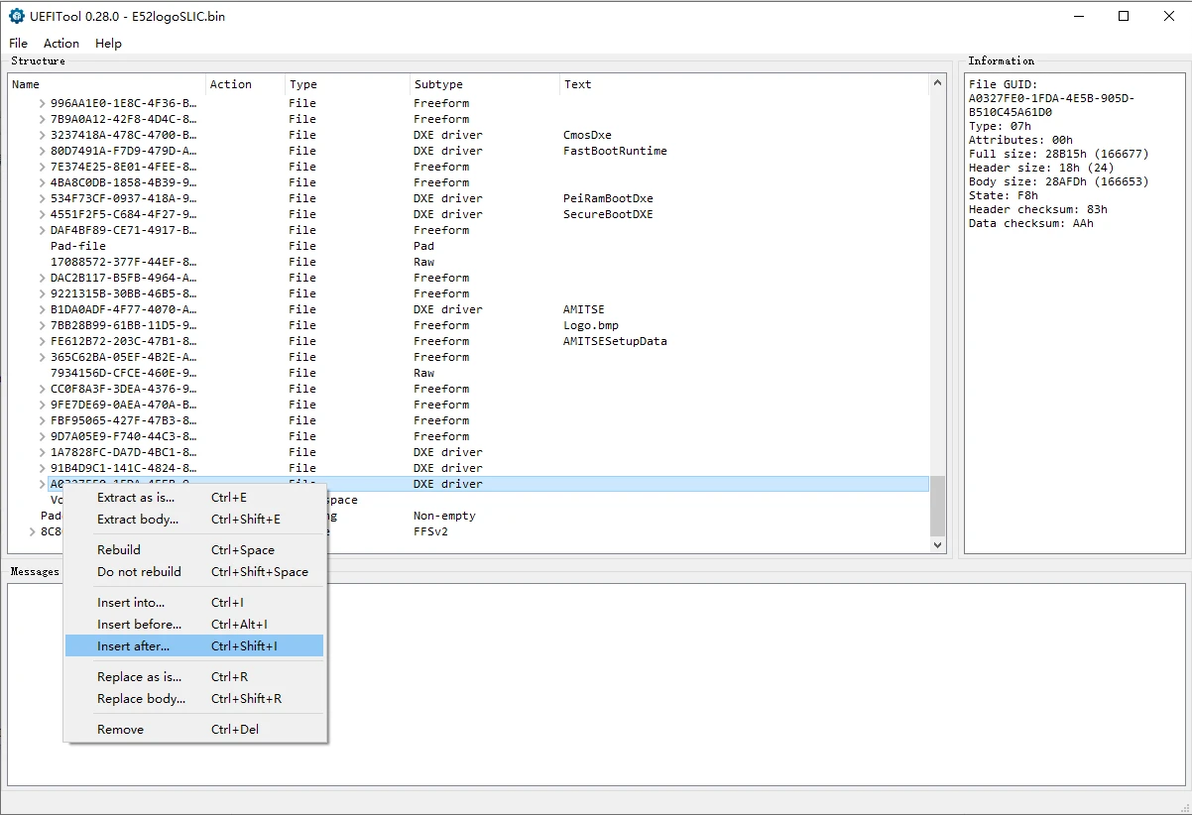Click 'Non-empty' subtype cell
The height and width of the screenshot is (815, 1192).
tap(445, 515)
